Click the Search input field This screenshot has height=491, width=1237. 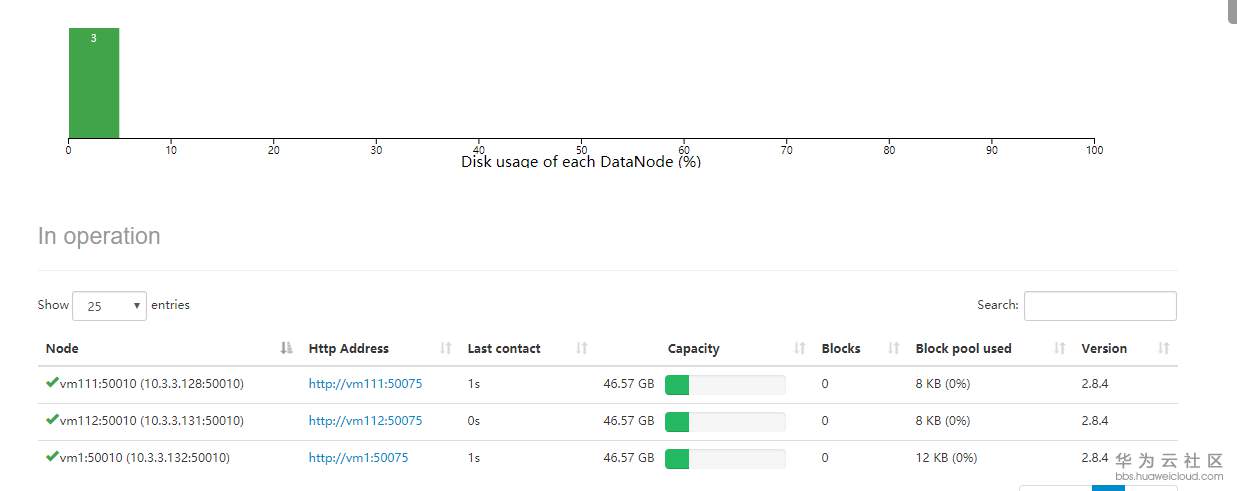click(1100, 306)
